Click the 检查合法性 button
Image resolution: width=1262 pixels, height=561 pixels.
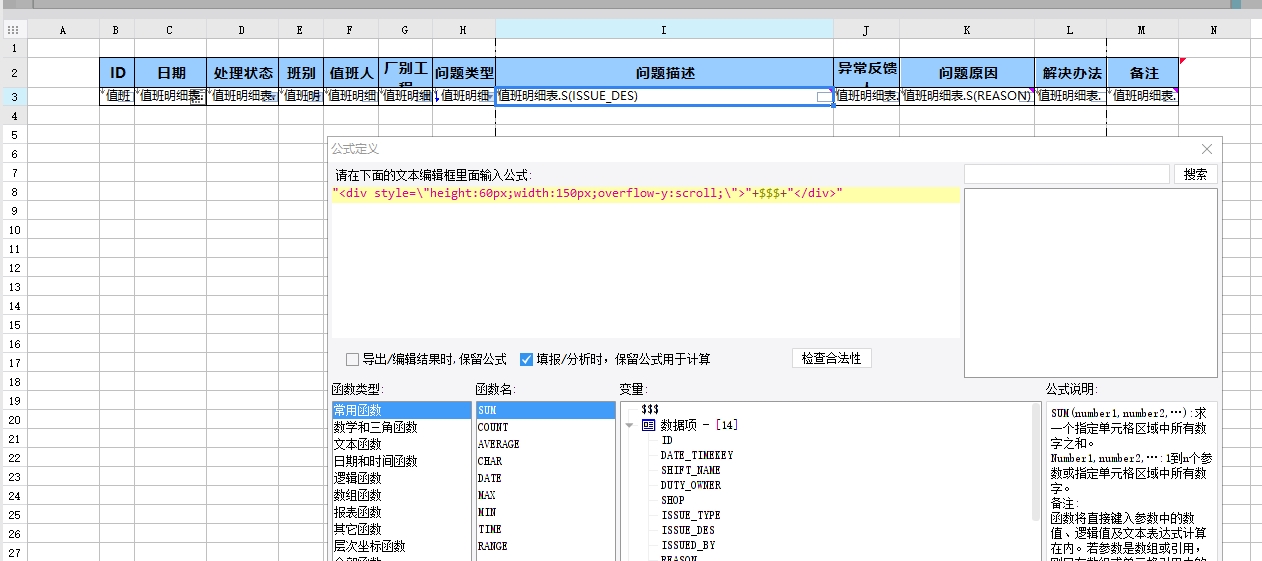coord(831,358)
